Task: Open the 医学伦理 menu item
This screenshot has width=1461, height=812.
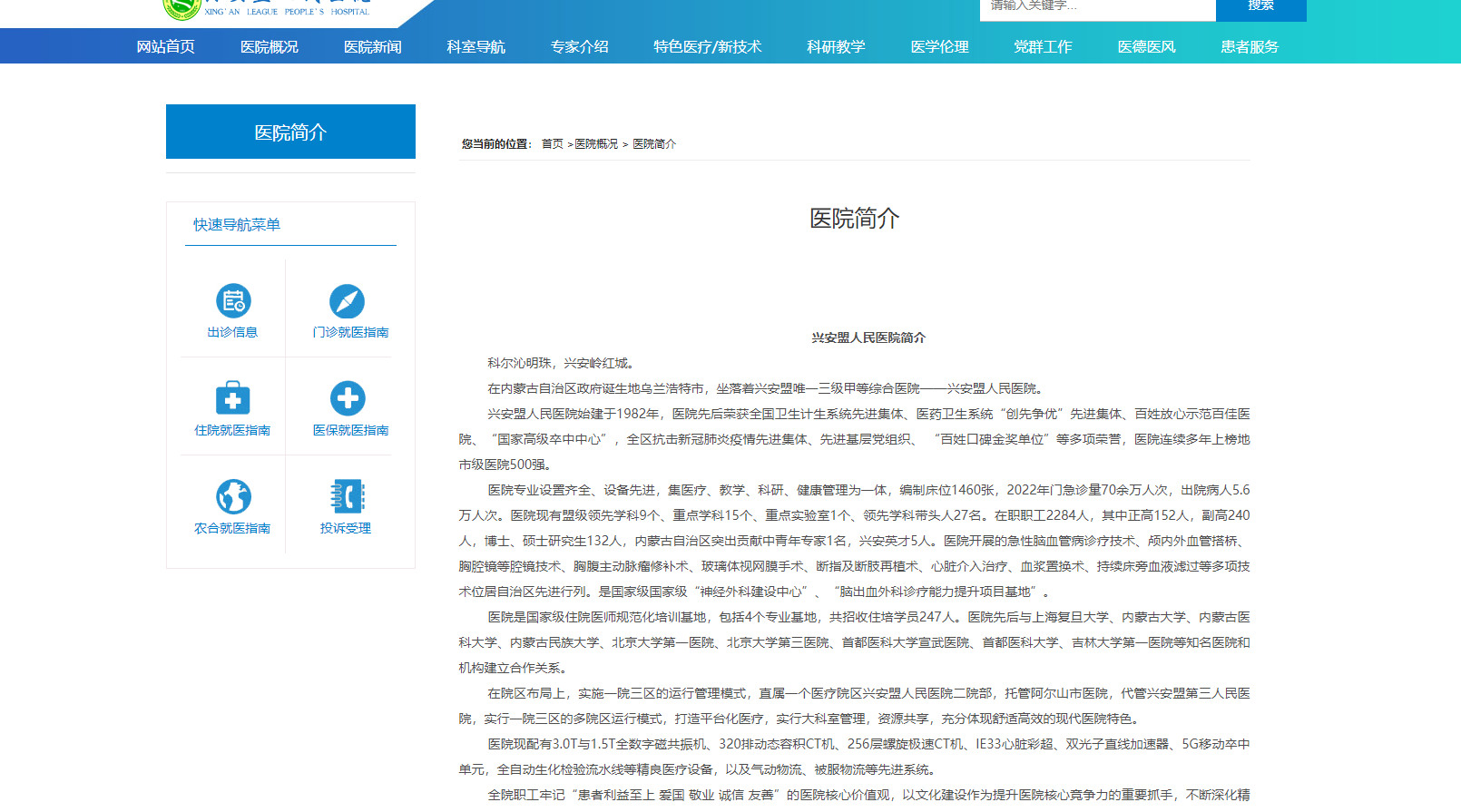Action: [x=940, y=46]
